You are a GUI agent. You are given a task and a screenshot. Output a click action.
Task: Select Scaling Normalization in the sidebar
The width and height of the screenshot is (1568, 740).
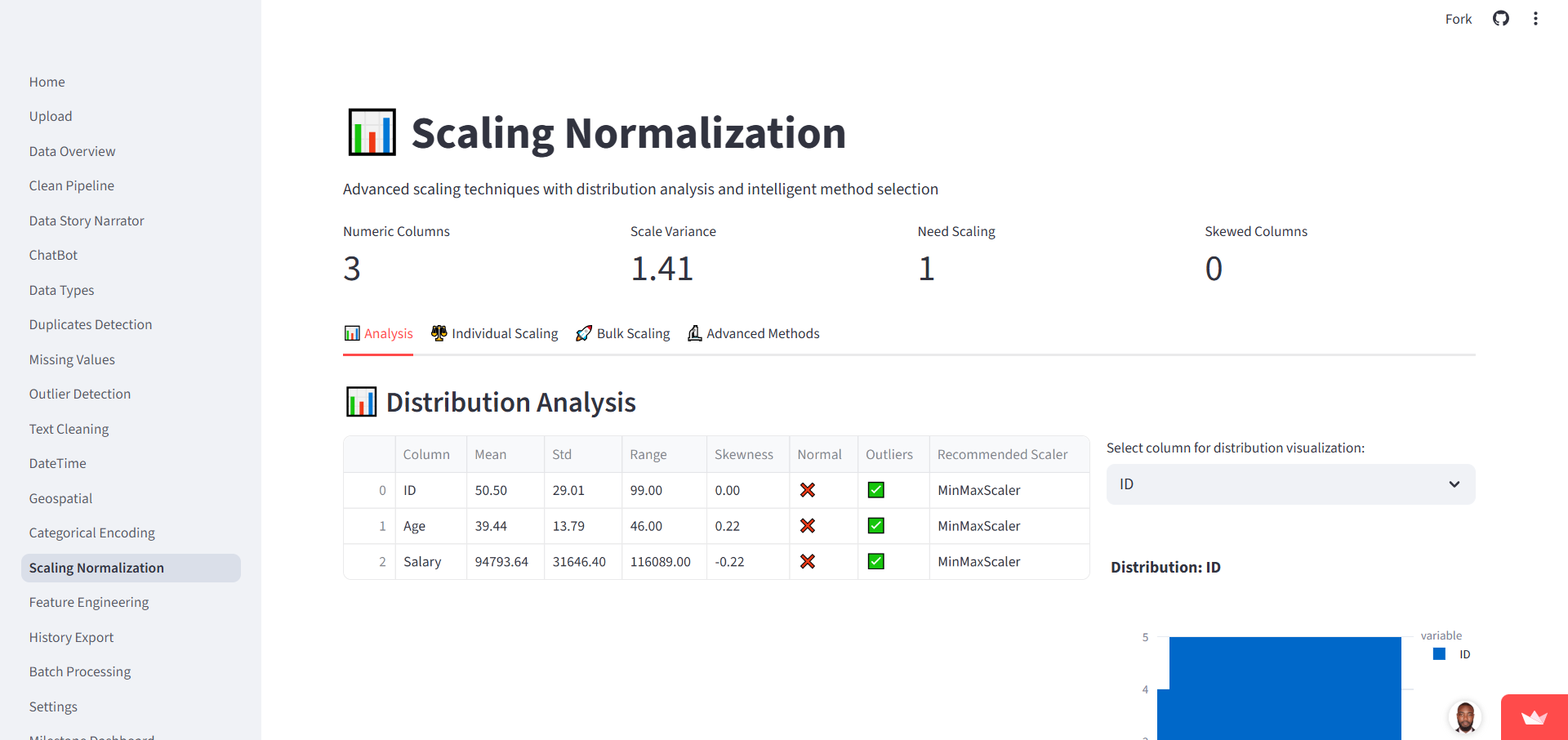[96, 568]
